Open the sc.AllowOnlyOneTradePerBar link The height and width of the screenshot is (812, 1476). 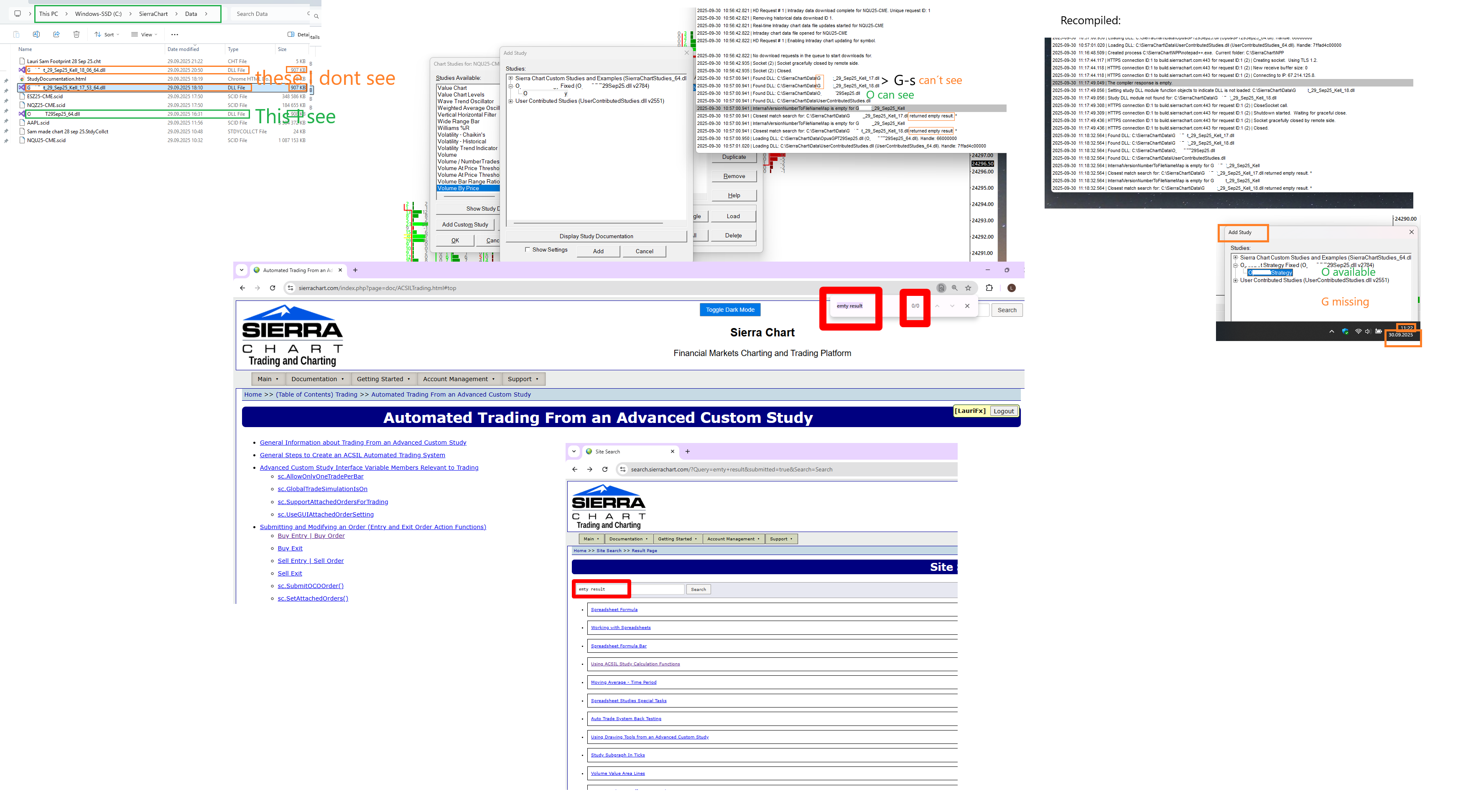320,476
